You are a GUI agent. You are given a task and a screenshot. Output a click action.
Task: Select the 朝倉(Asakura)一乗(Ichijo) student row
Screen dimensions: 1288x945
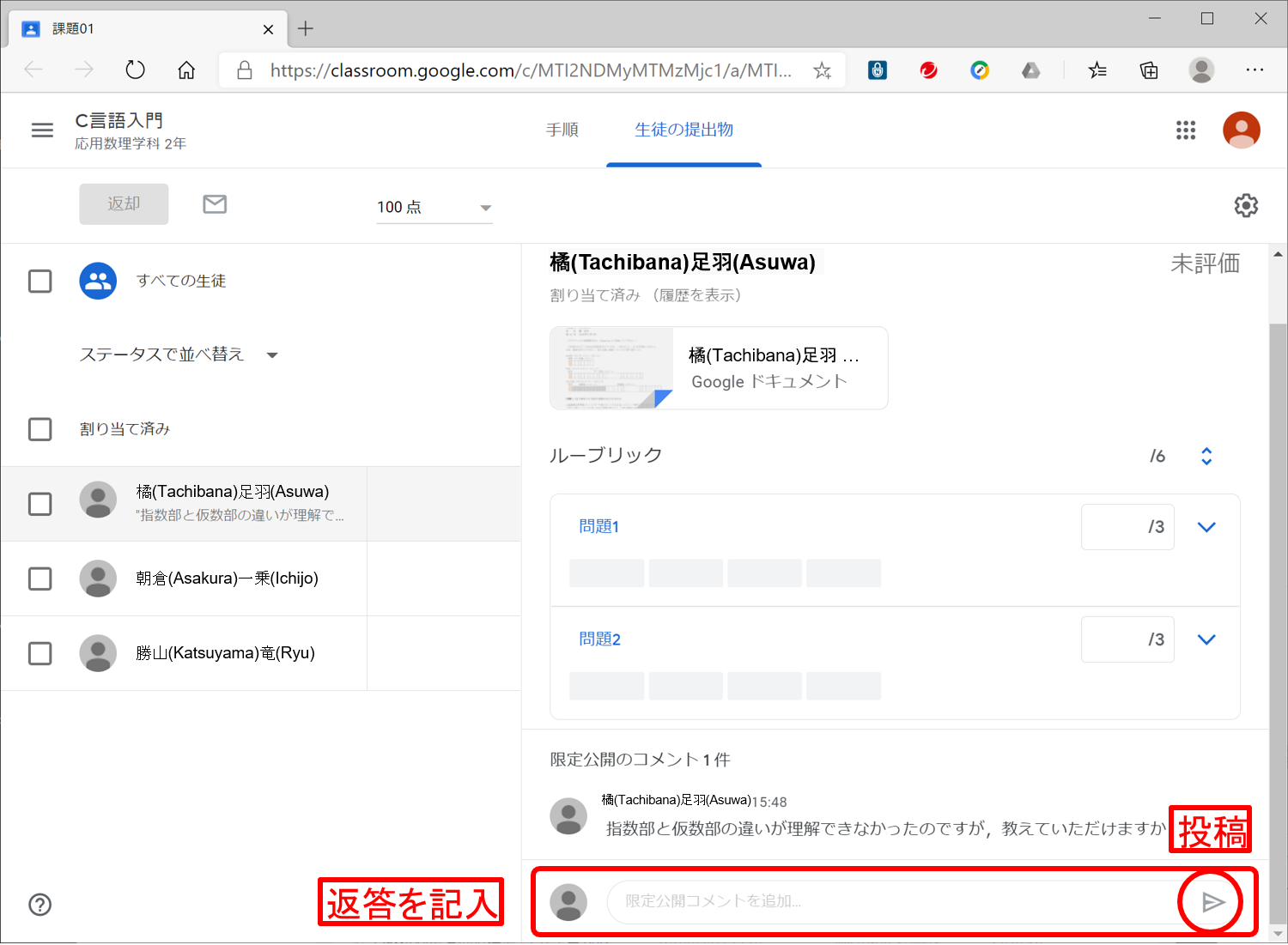pyautogui.click(x=261, y=579)
